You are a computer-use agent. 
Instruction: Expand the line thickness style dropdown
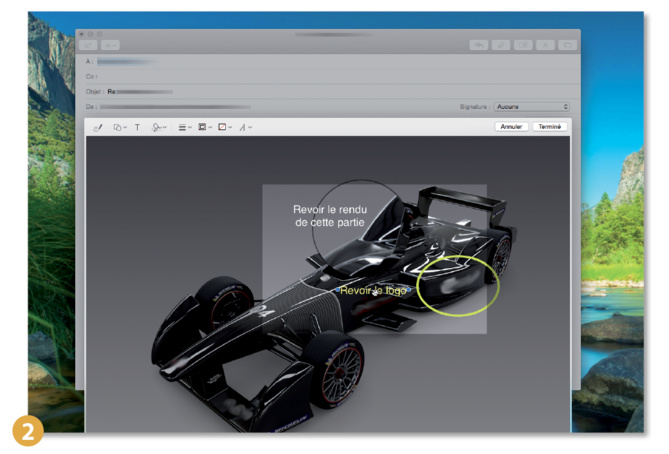(185, 128)
